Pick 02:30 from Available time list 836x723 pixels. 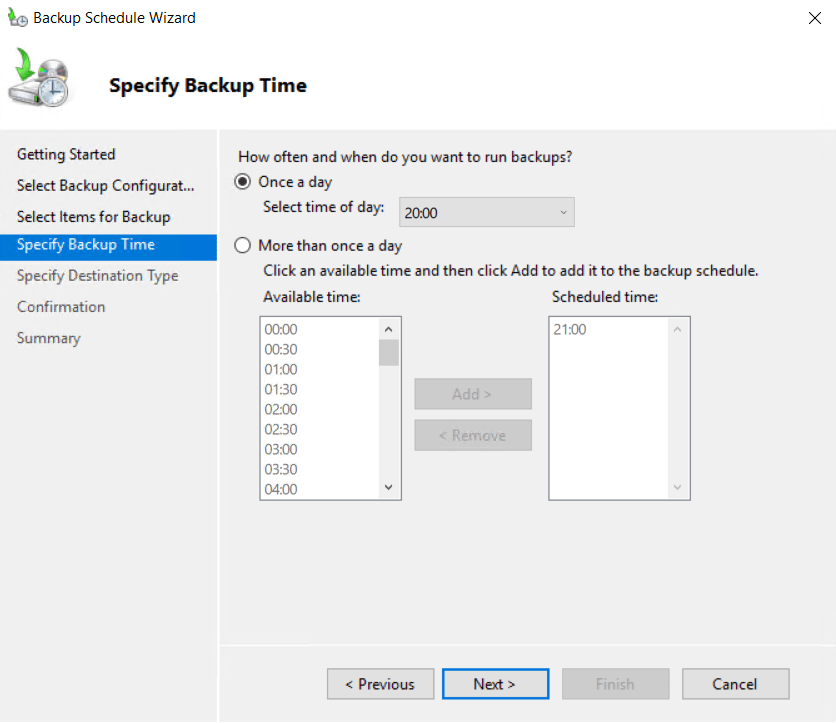click(x=281, y=429)
